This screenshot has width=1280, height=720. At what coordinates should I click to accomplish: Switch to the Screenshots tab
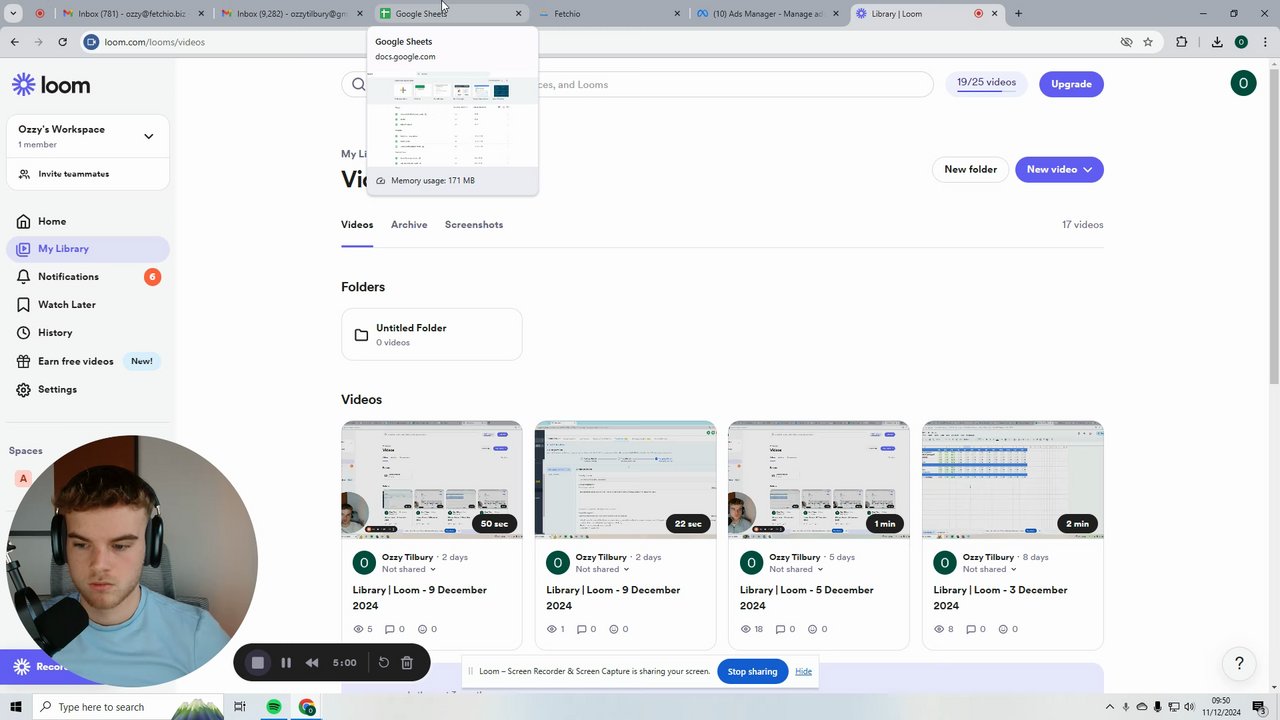(474, 225)
